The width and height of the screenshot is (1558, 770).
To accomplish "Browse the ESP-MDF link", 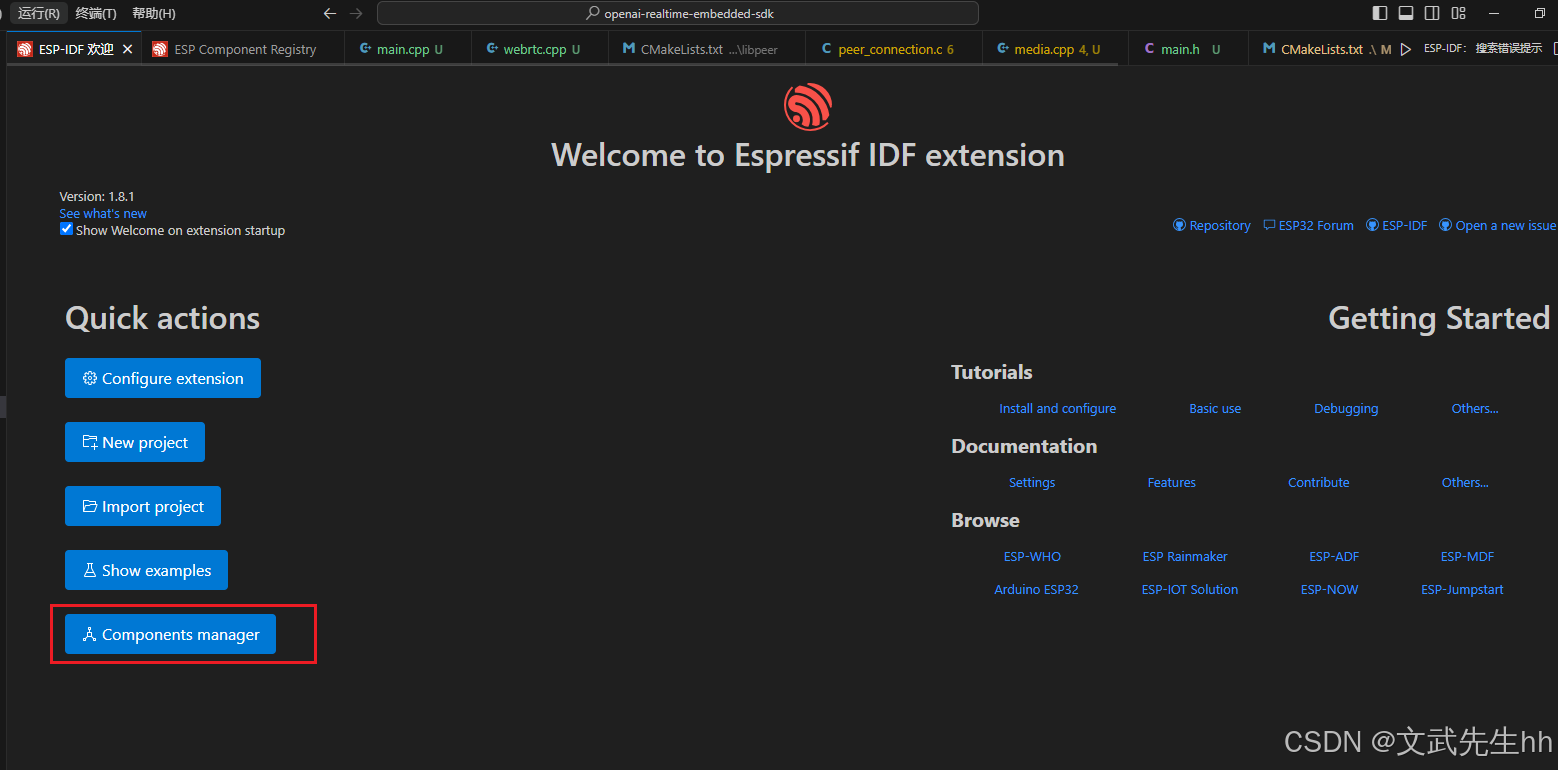I will coord(1467,556).
